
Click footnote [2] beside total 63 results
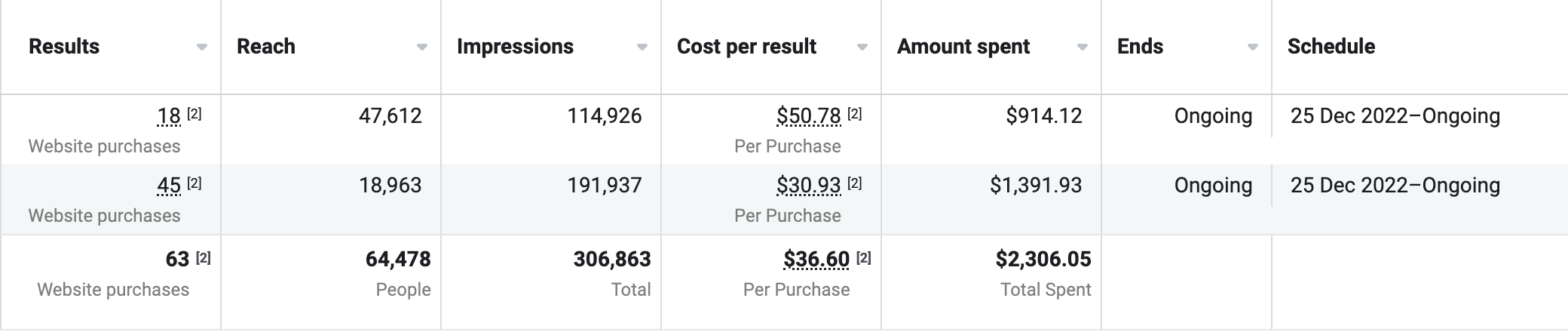coord(203,258)
